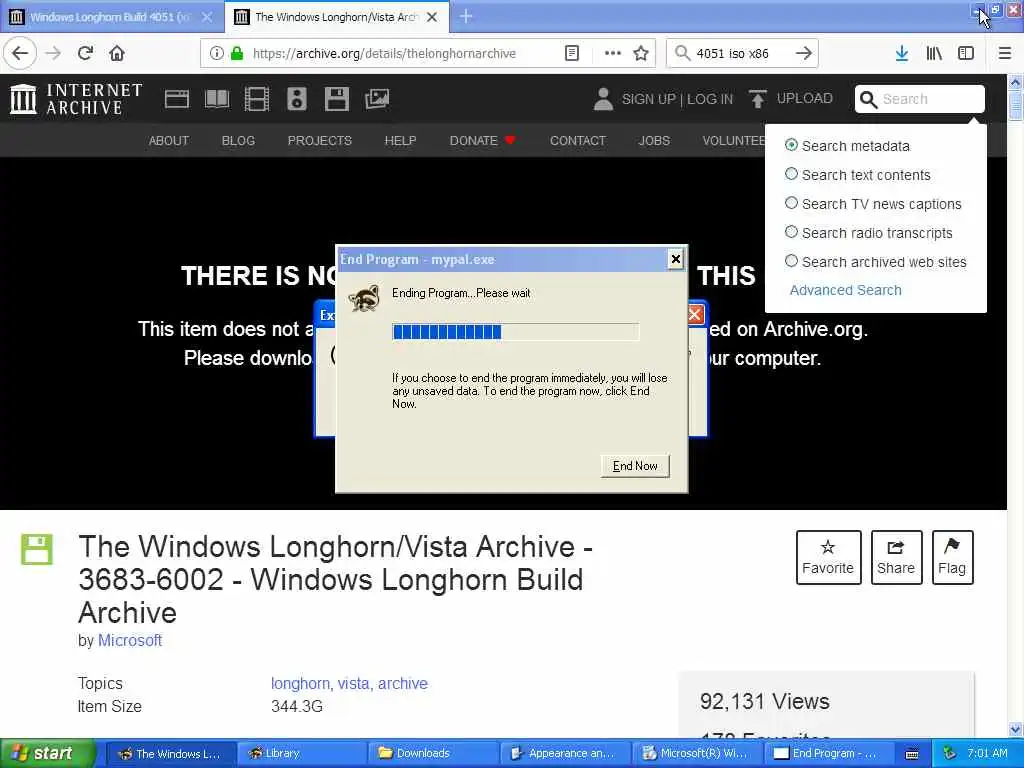The height and width of the screenshot is (768, 1024).
Task: Open the DONATE menu item
Action: pyautogui.click(x=483, y=140)
